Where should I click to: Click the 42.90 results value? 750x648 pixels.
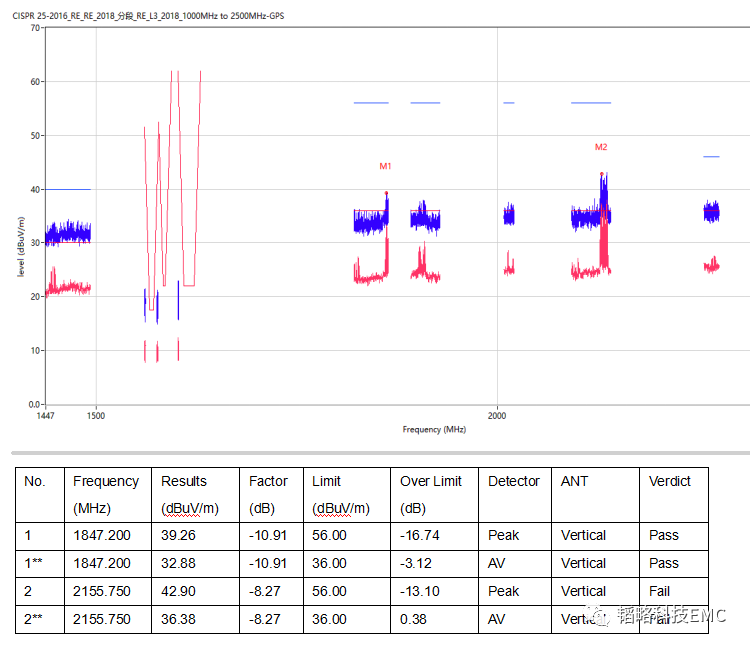coord(180,591)
